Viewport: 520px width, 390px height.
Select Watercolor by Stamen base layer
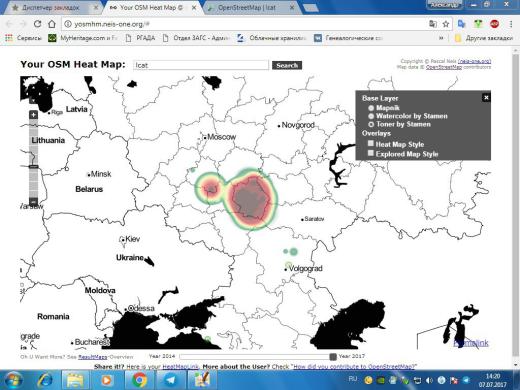[x=371, y=116]
